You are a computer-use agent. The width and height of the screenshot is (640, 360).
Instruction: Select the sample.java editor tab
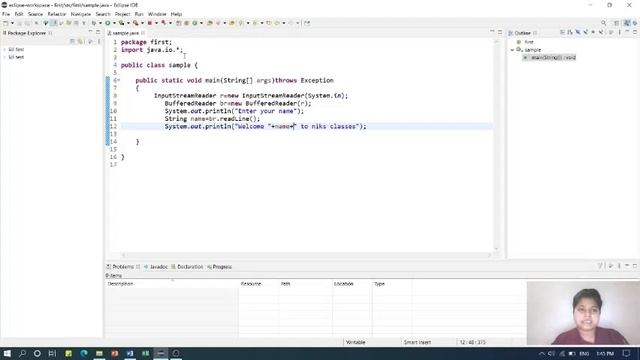click(x=125, y=33)
